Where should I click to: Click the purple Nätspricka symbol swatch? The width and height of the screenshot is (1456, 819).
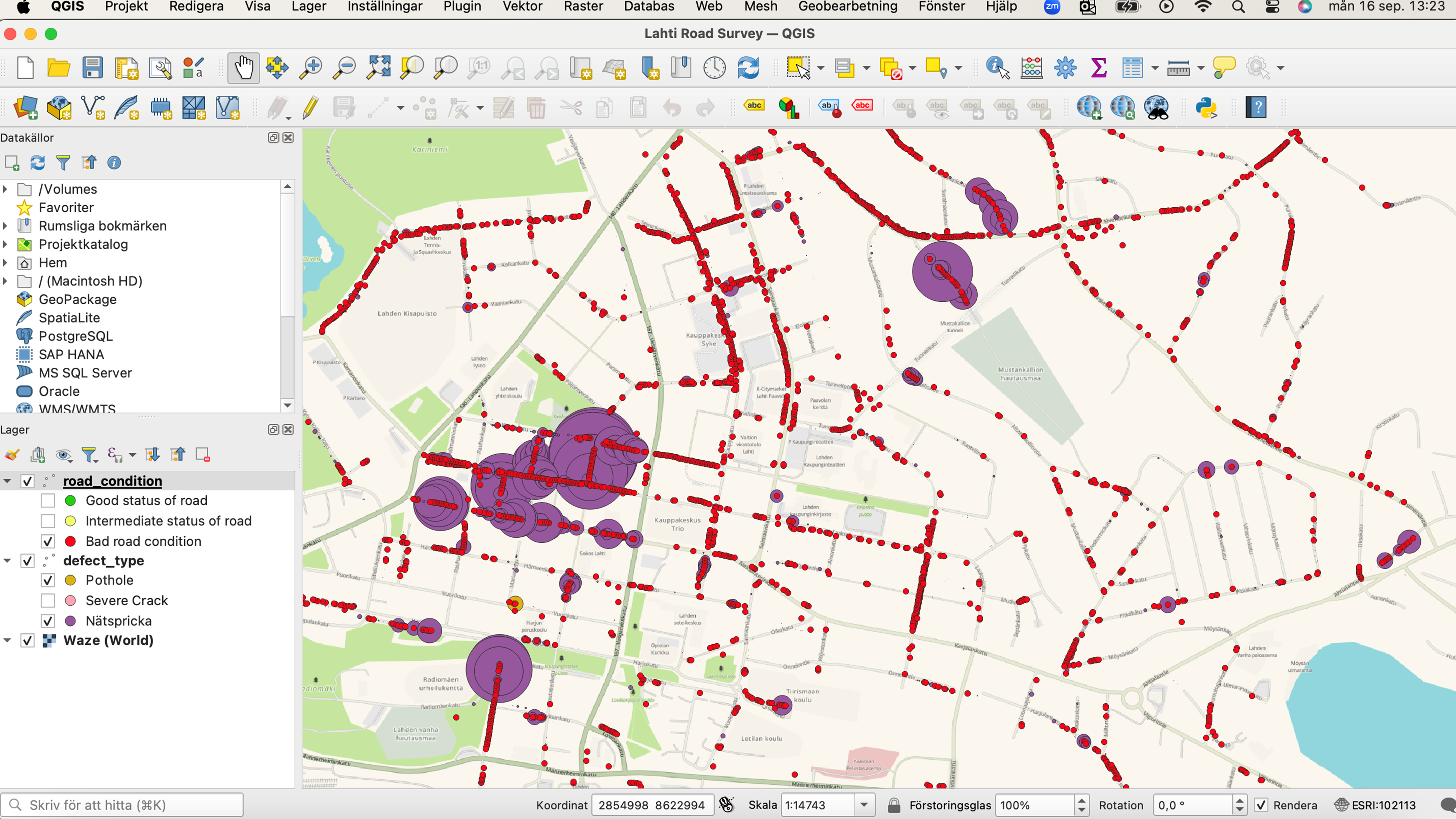[70, 621]
